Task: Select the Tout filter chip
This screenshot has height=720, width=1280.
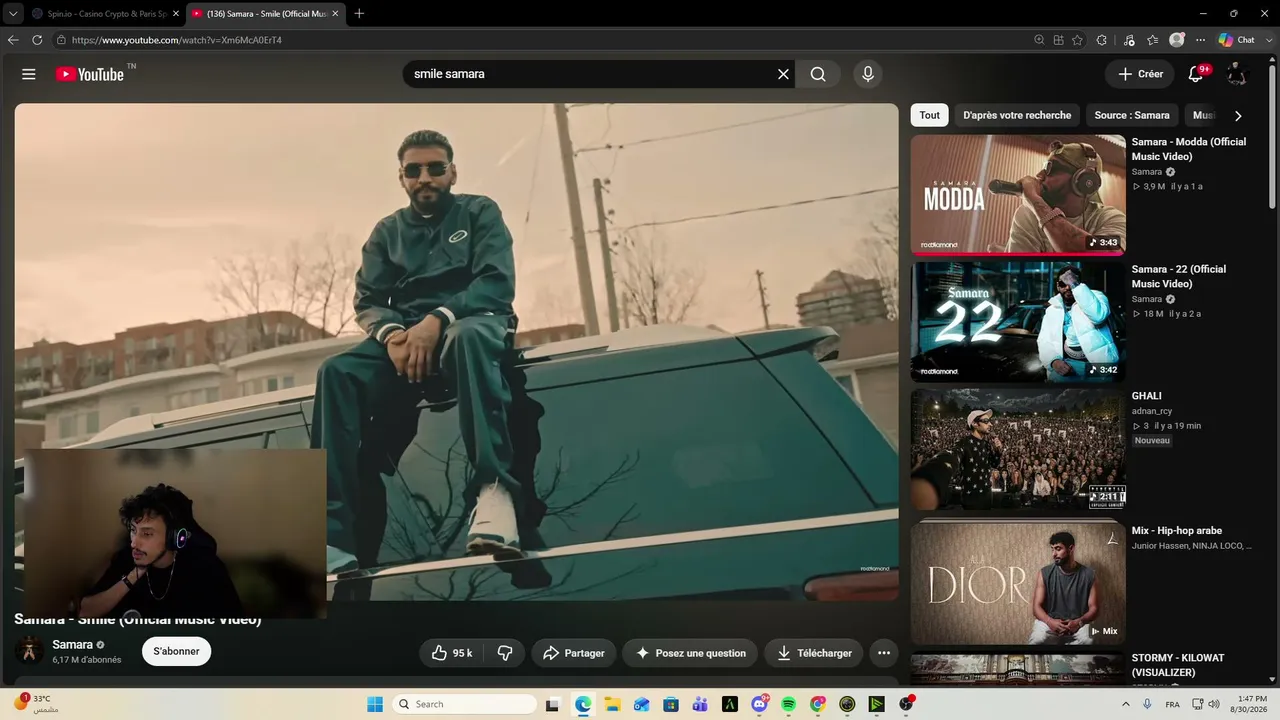Action: coord(930,115)
